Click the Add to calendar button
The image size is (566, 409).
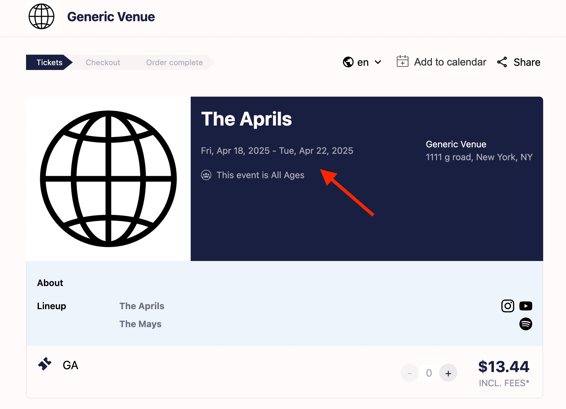[x=441, y=62]
